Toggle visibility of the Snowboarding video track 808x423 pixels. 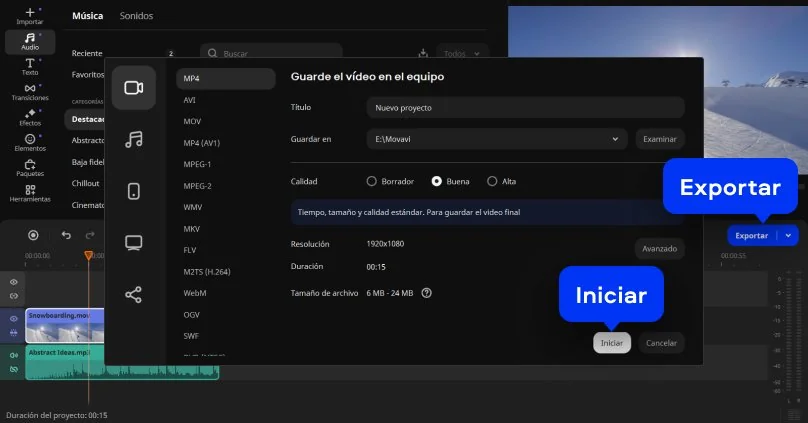[x=14, y=318]
